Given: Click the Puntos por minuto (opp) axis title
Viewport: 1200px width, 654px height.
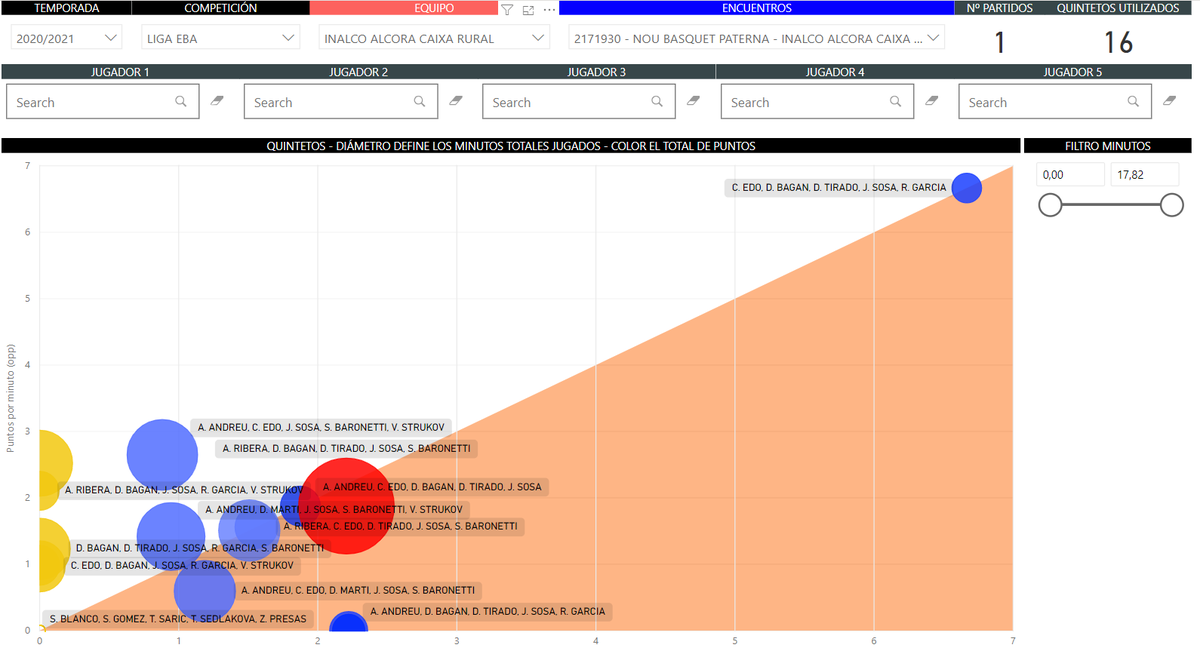Looking at the screenshot, I should click(11, 399).
